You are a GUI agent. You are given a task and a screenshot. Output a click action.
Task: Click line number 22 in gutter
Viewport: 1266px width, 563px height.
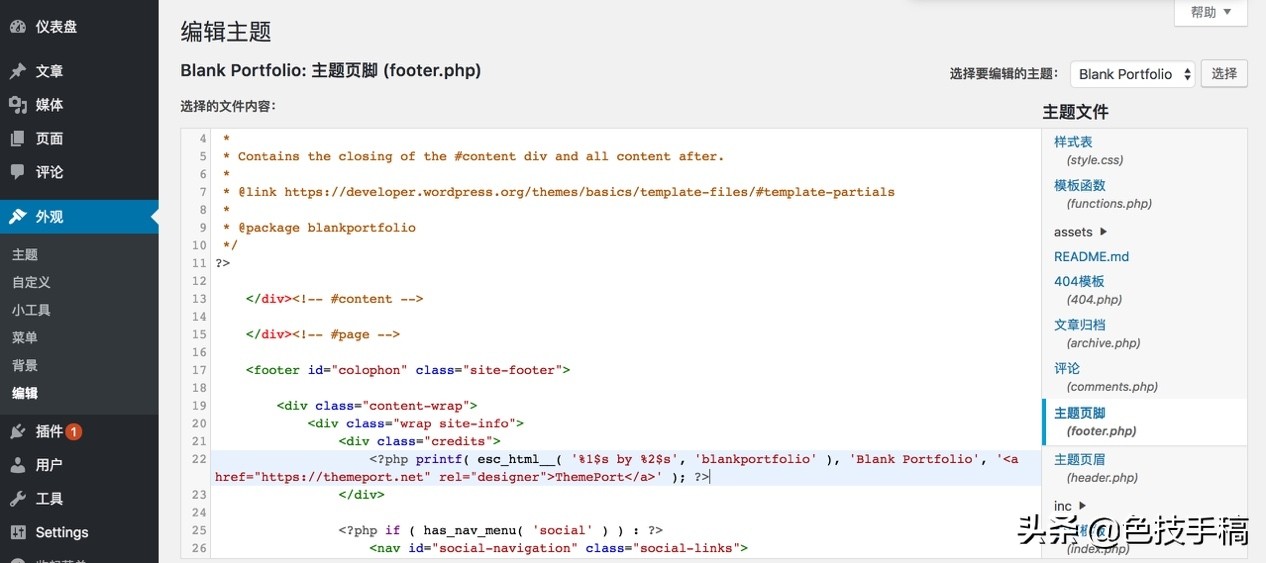point(200,459)
